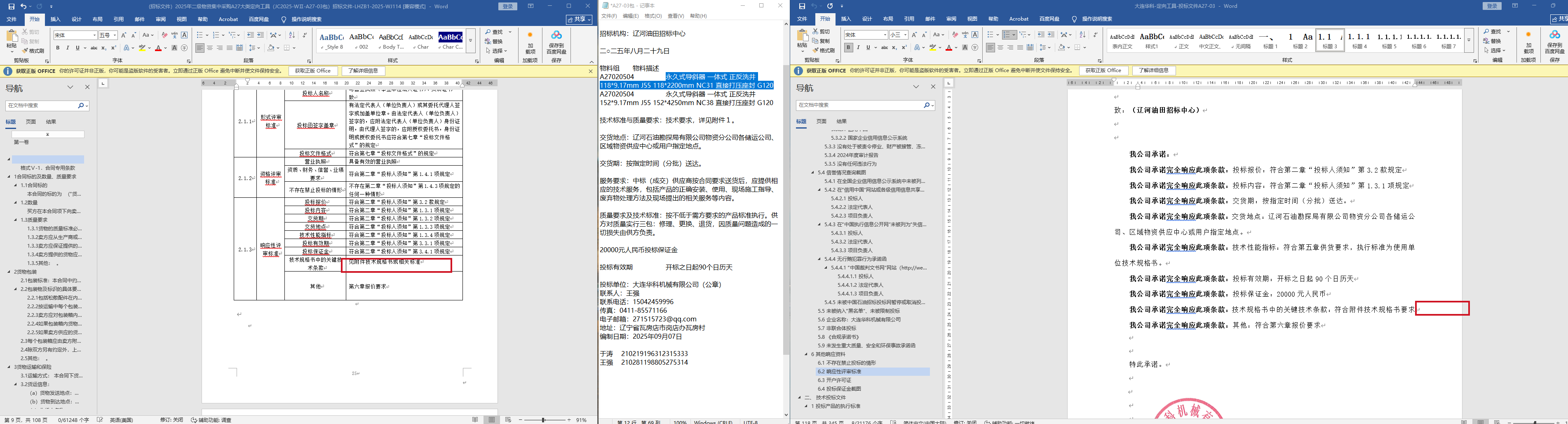Click 共享 share button in left Word
The width and height of the screenshot is (1568, 424).
tap(579, 19)
